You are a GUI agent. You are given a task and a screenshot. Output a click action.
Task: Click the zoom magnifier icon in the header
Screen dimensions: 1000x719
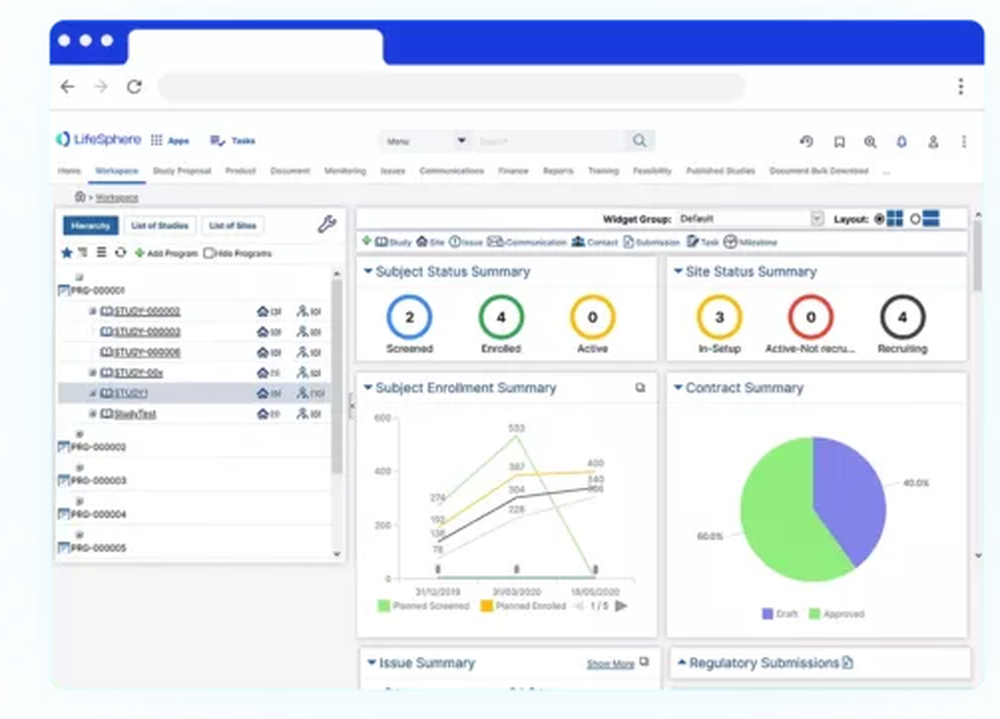point(870,142)
